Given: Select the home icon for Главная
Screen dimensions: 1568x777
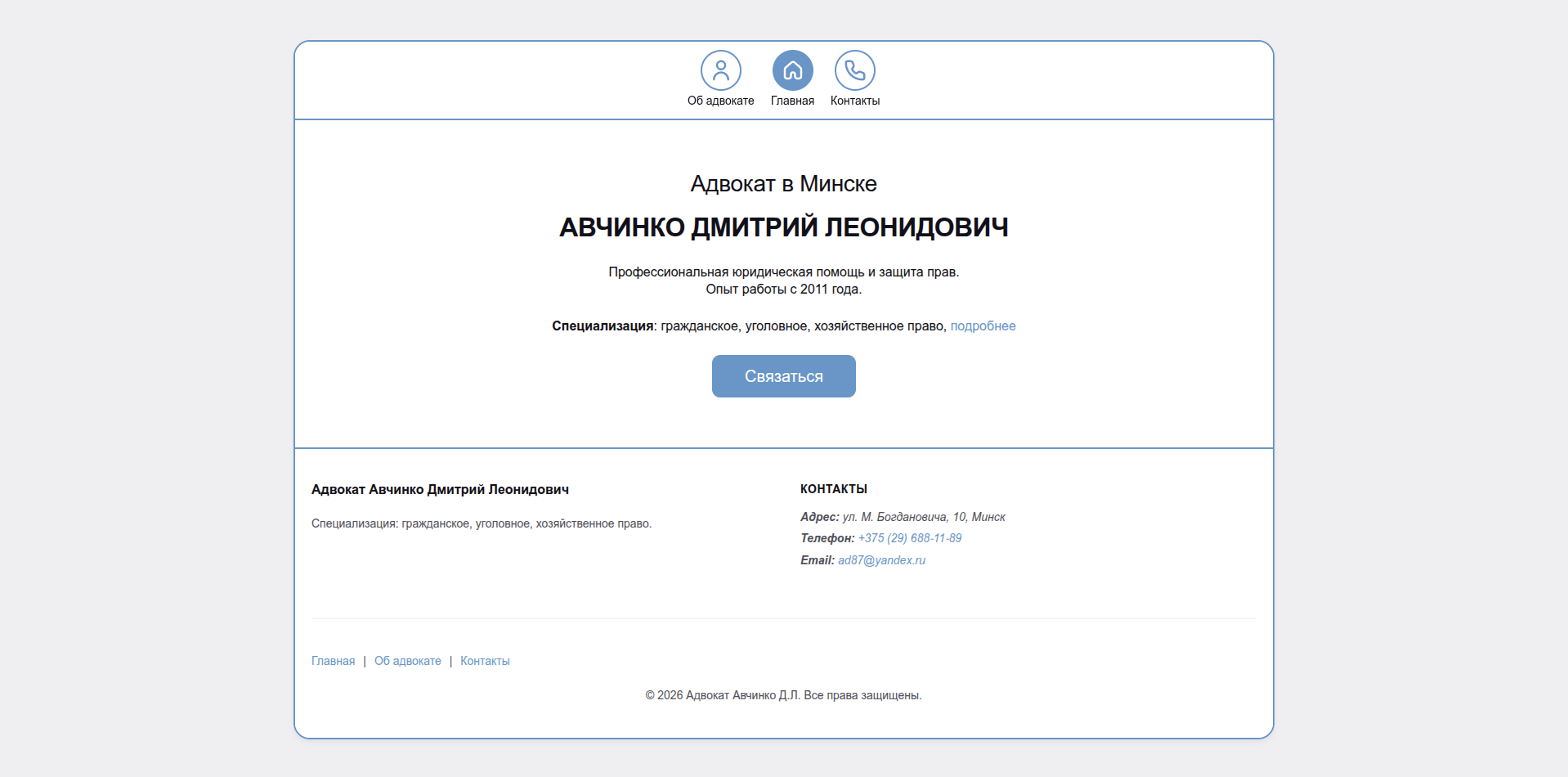Looking at the screenshot, I should [793, 70].
